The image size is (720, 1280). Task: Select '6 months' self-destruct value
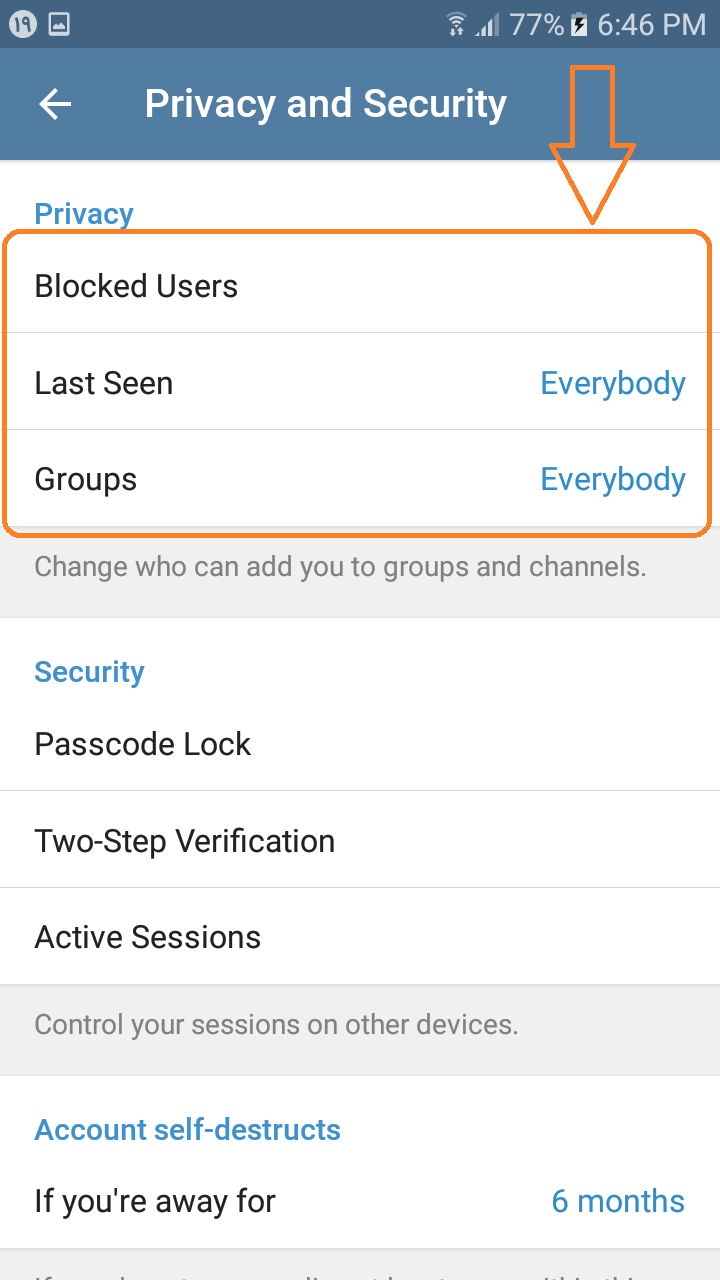pyautogui.click(x=618, y=1201)
